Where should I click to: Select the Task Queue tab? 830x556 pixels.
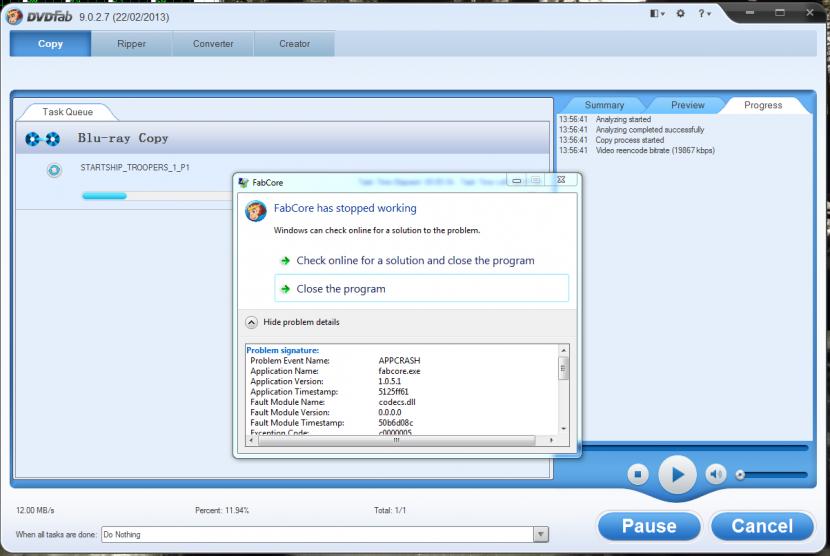point(67,112)
